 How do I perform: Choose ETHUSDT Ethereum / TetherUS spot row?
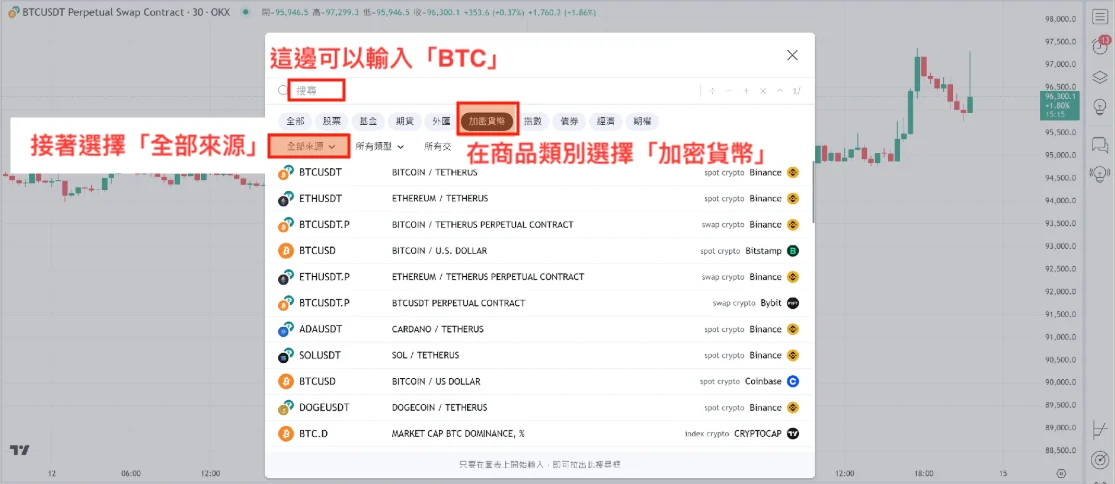pos(540,198)
